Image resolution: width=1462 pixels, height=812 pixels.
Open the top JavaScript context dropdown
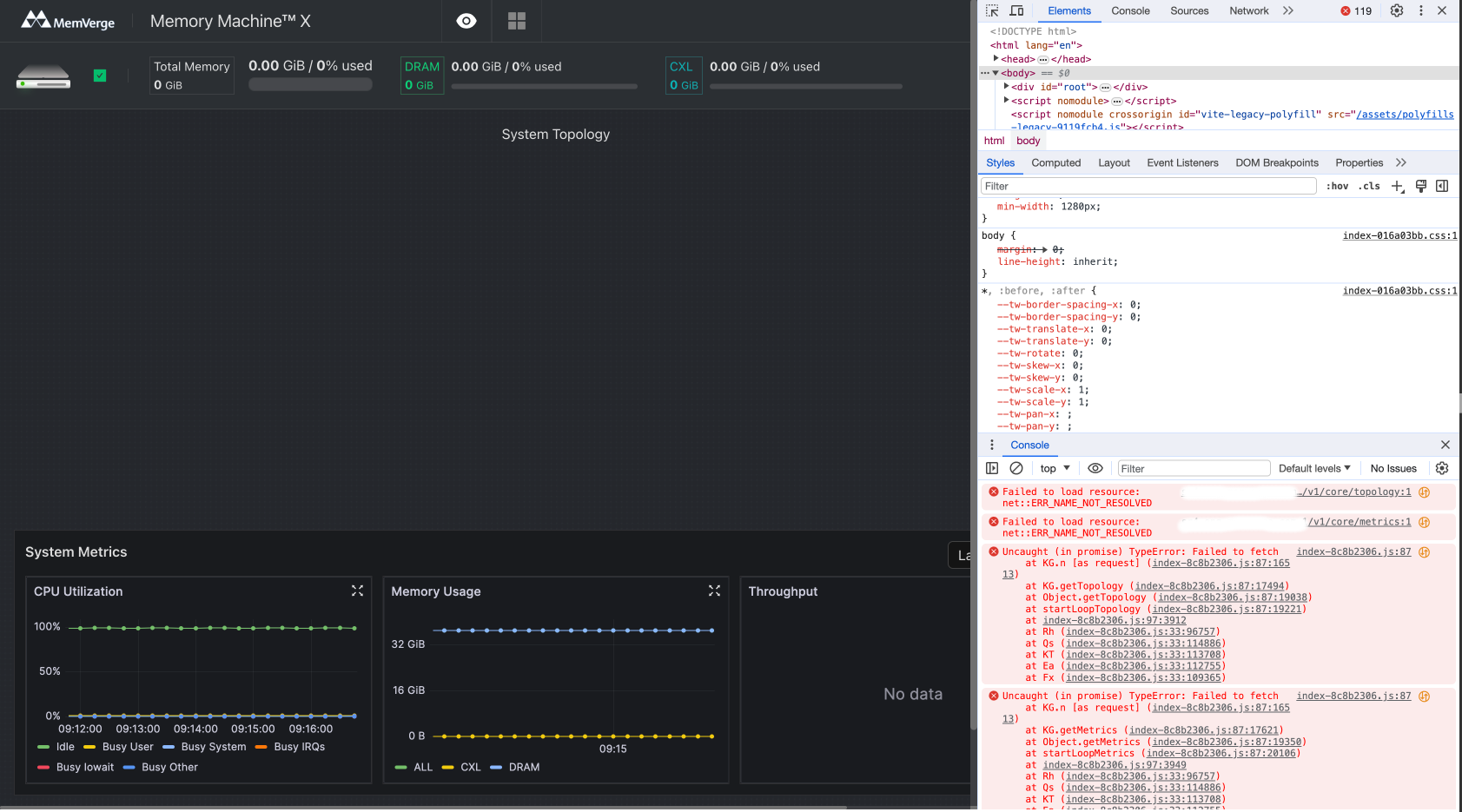tap(1055, 468)
